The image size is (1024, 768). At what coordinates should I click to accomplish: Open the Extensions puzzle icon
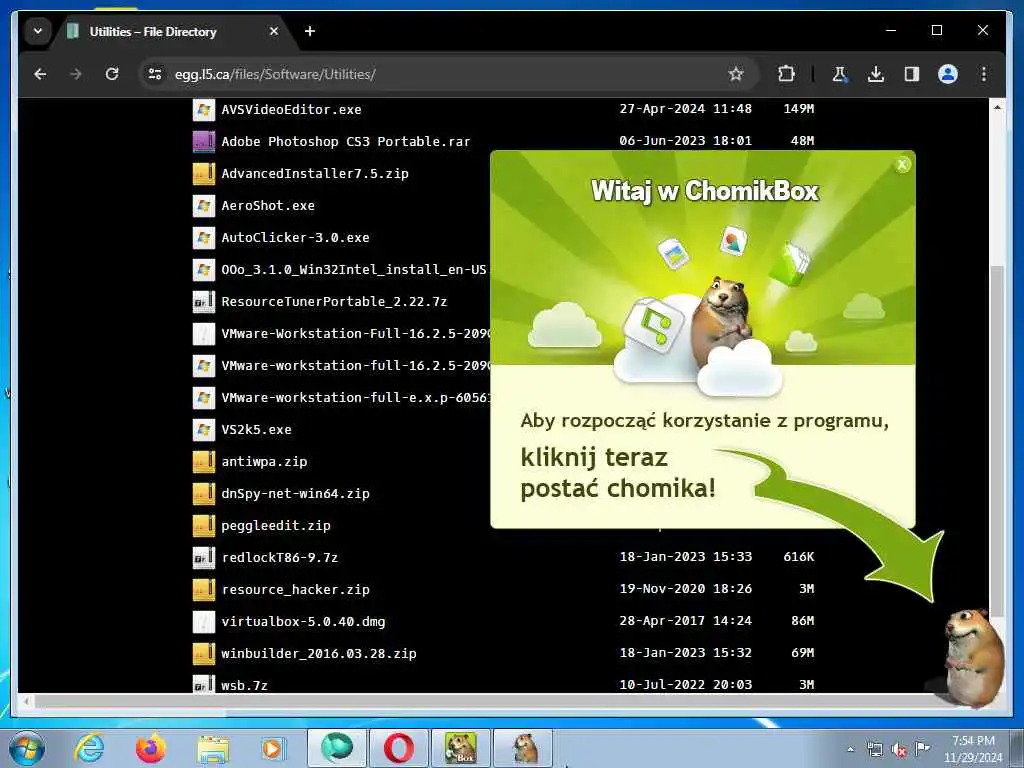point(786,74)
